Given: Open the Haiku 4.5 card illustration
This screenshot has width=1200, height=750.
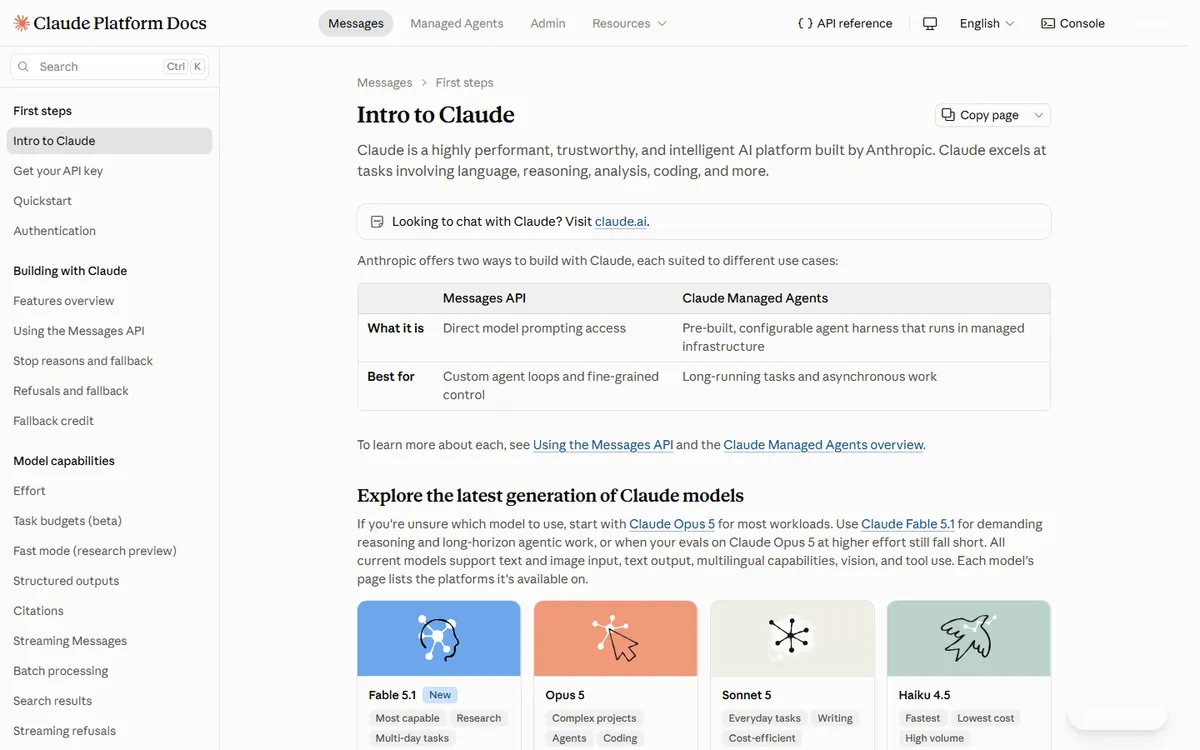Looking at the screenshot, I should tap(969, 638).
